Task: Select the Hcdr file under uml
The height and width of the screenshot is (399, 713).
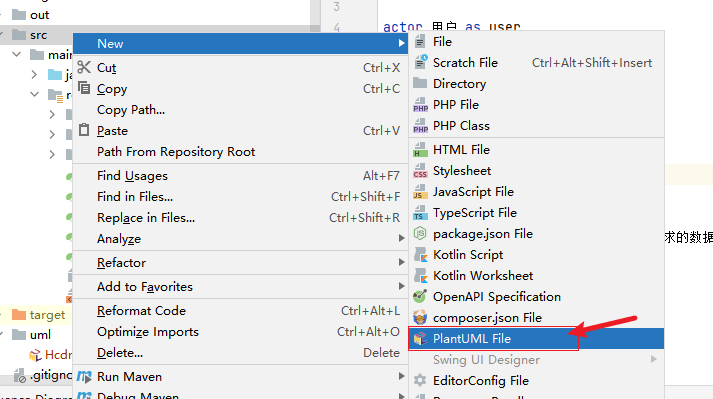Action: (x=50, y=354)
